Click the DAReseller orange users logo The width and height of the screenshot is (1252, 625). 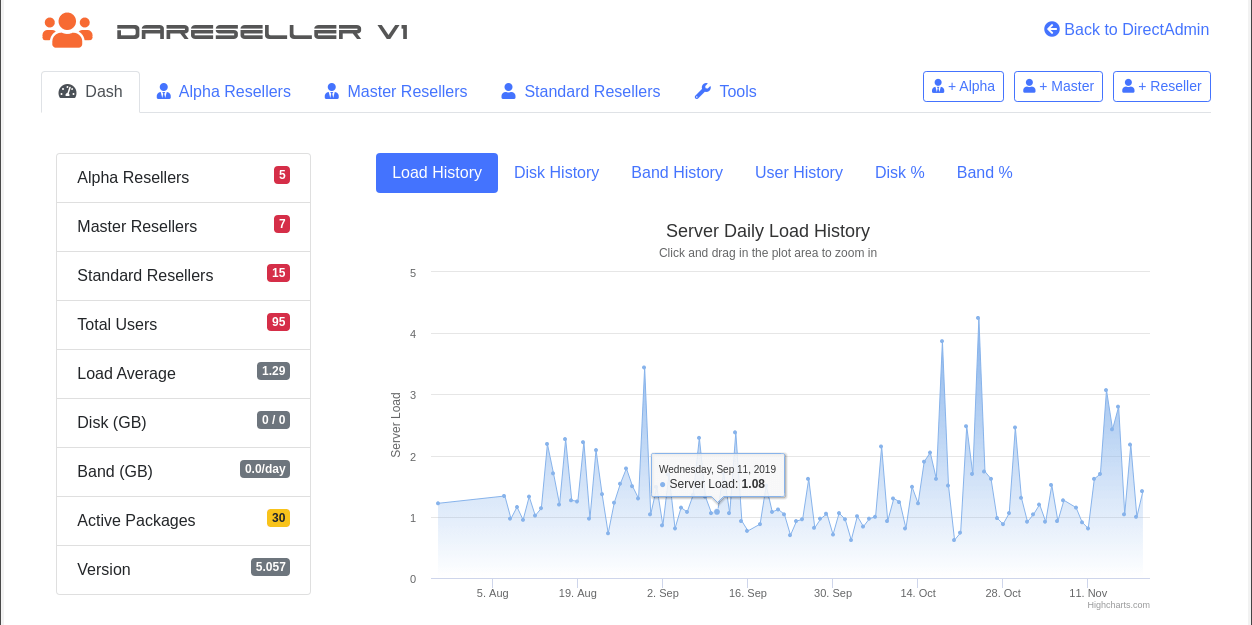(x=67, y=30)
